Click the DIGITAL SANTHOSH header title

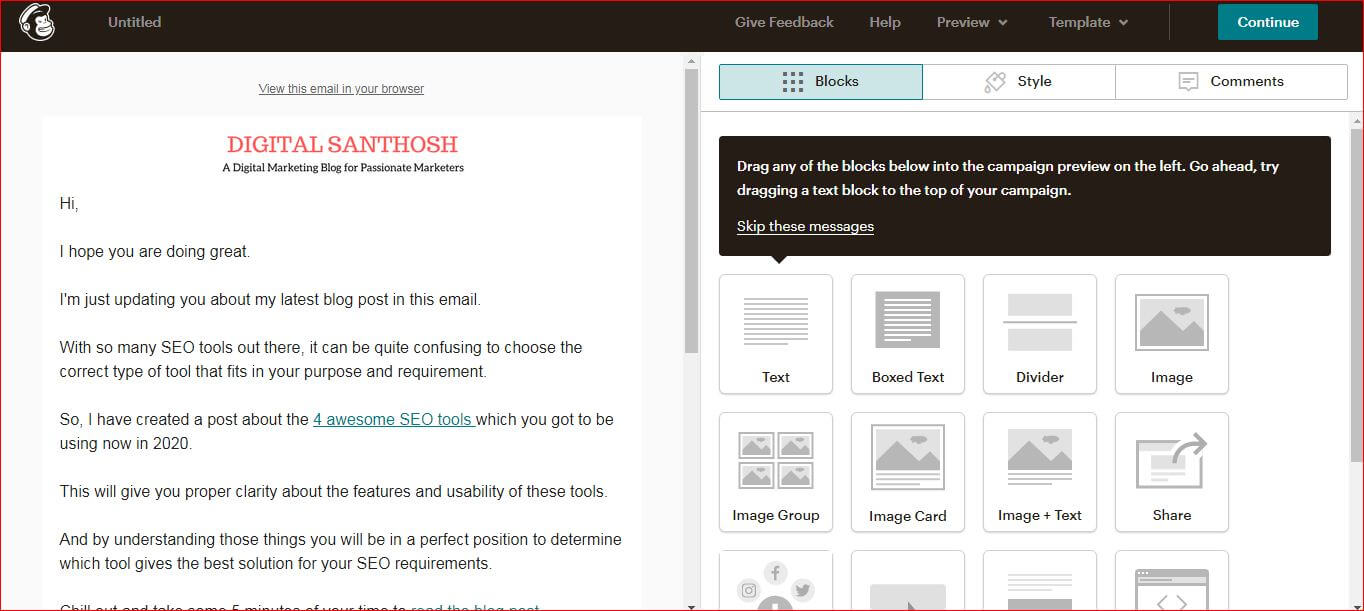tap(342, 144)
